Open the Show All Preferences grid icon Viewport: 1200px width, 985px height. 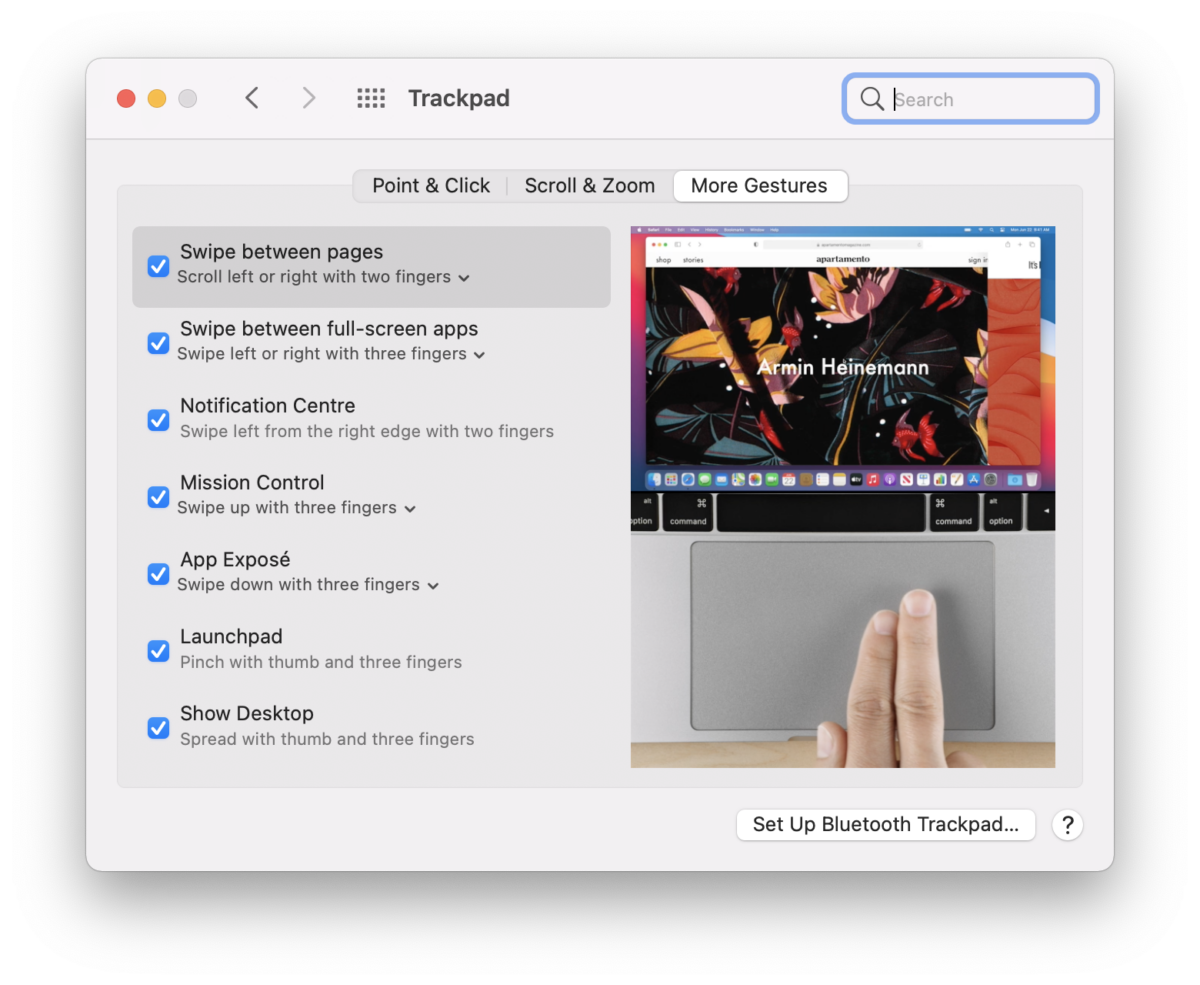[371, 98]
